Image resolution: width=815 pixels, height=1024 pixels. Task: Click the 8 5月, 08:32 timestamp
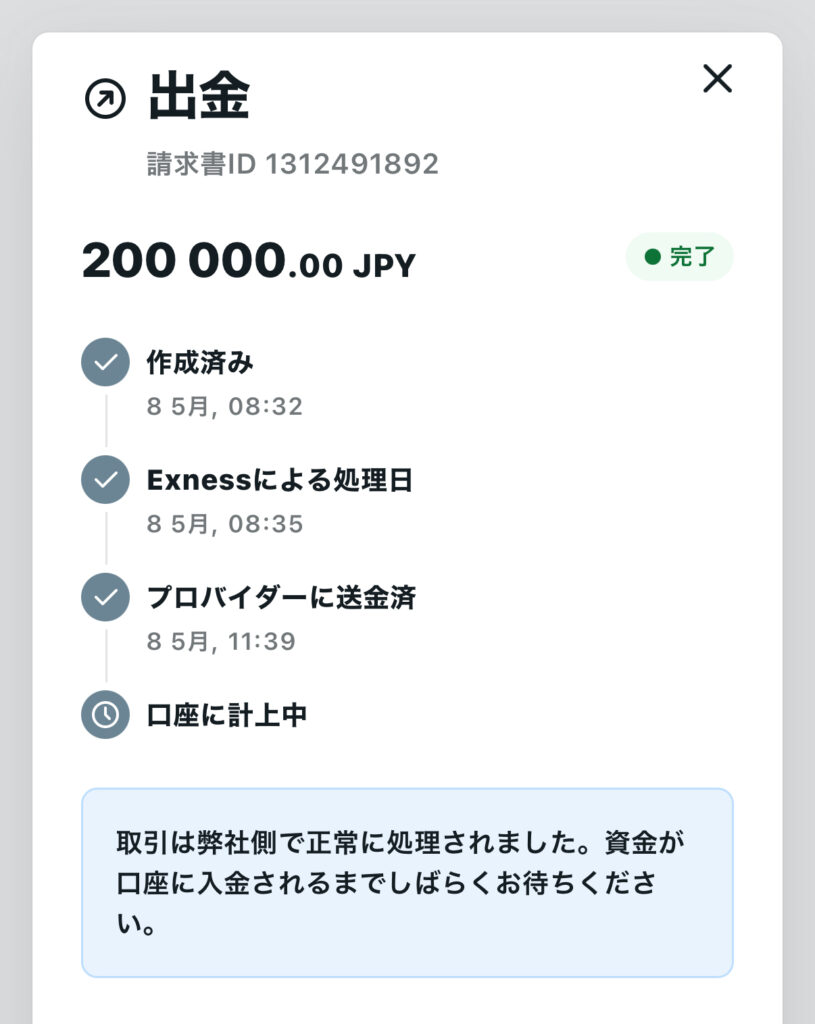click(x=224, y=407)
